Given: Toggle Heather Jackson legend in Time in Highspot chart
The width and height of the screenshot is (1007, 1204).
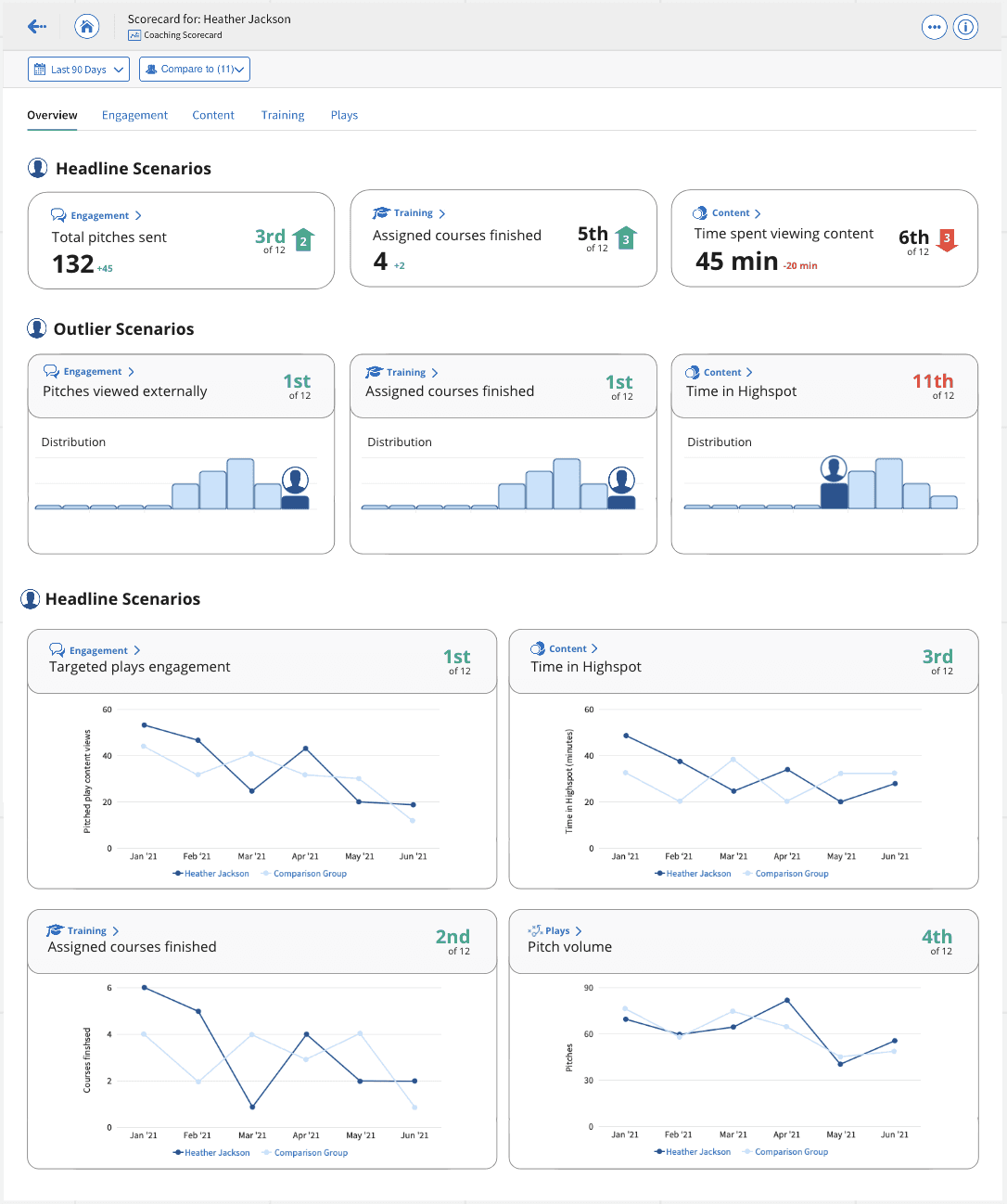Looking at the screenshot, I should point(693,874).
